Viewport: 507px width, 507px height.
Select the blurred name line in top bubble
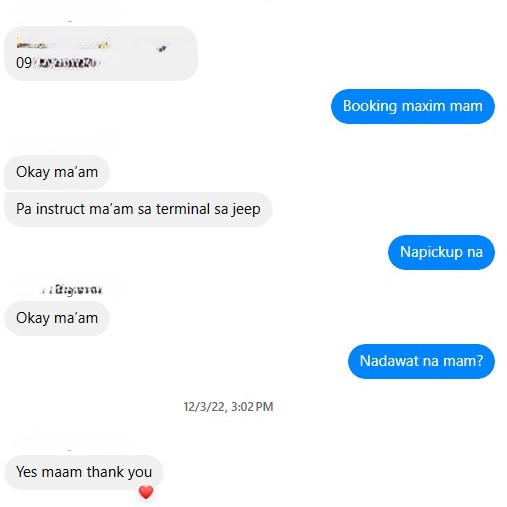point(63,44)
